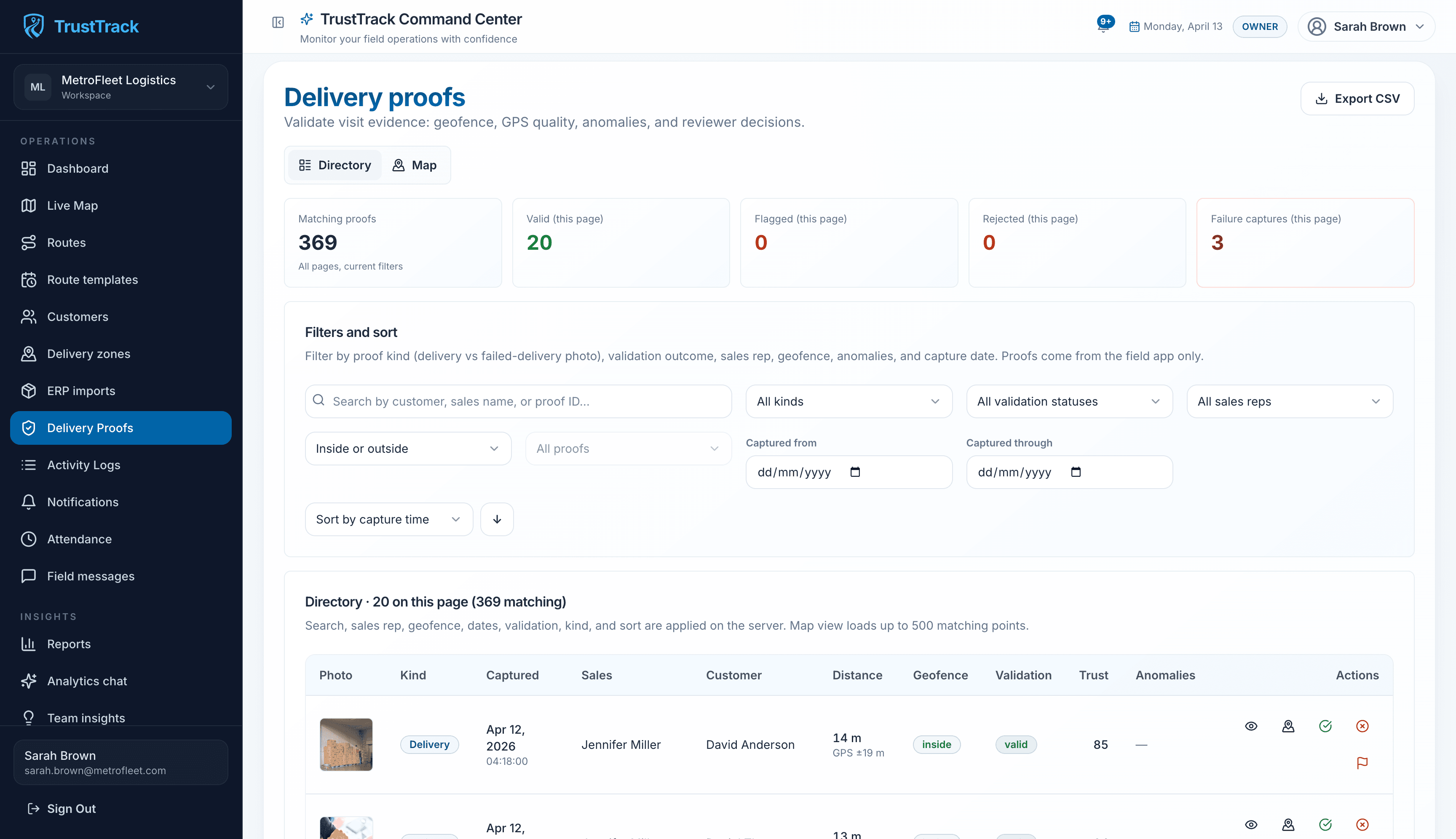Open Delivery zones page
1456x839 pixels.
121,354
